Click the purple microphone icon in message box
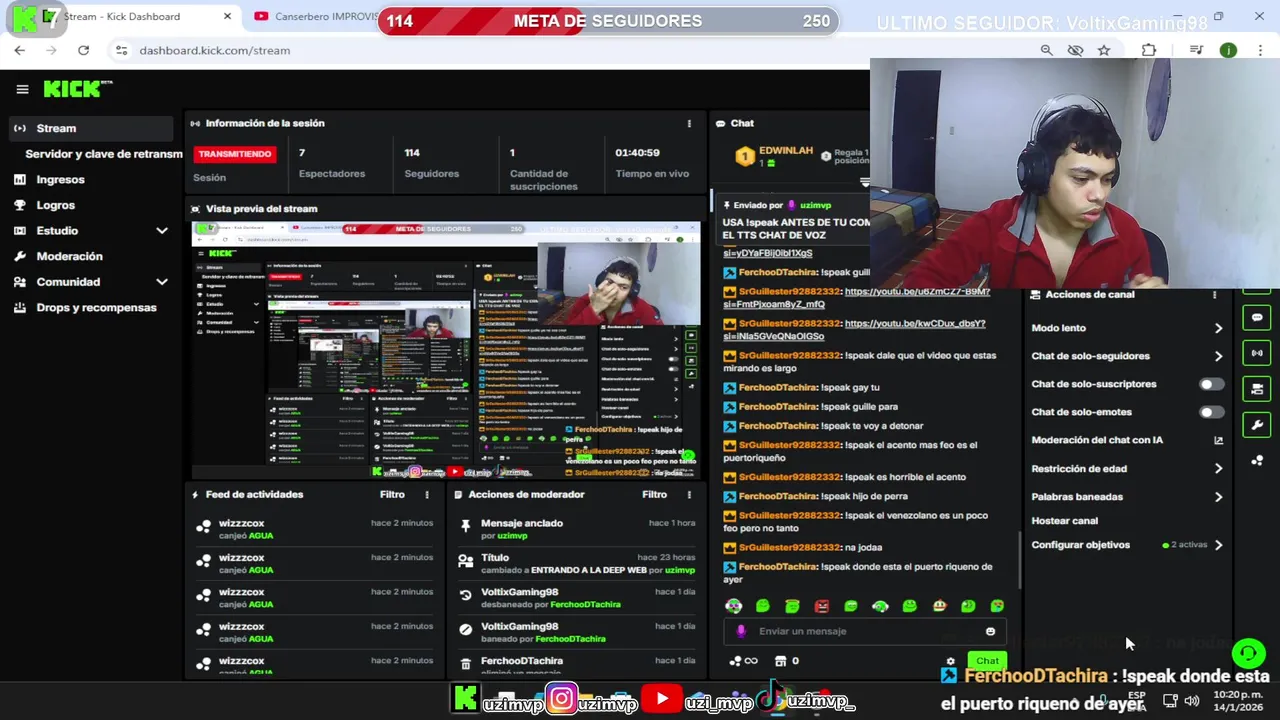 [741, 631]
